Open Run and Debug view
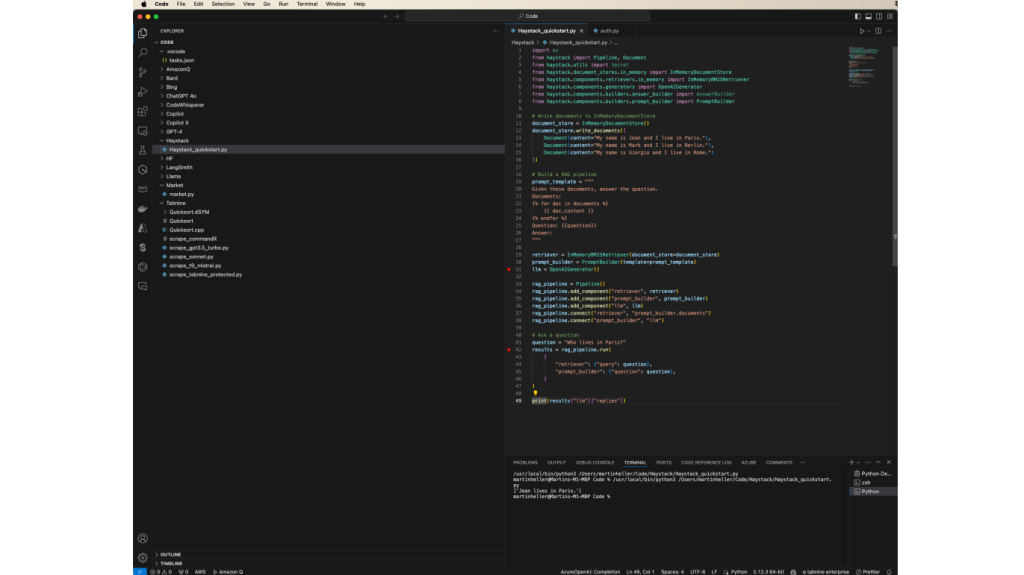Image resolution: width=1024 pixels, height=575 pixels. point(143,91)
